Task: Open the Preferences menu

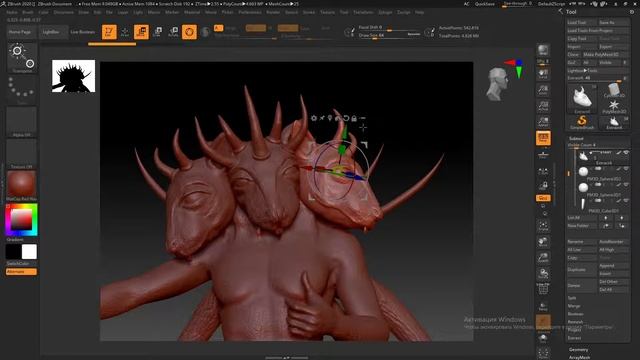Action: [250, 12]
